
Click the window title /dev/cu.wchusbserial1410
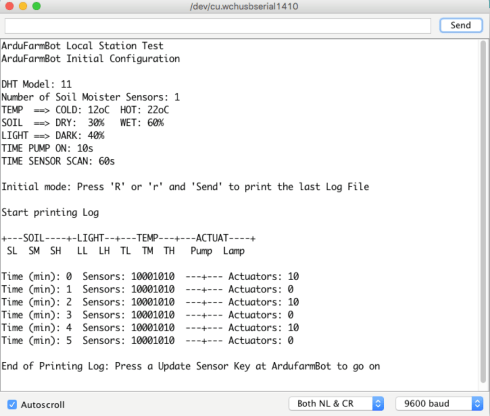click(244, 6)
